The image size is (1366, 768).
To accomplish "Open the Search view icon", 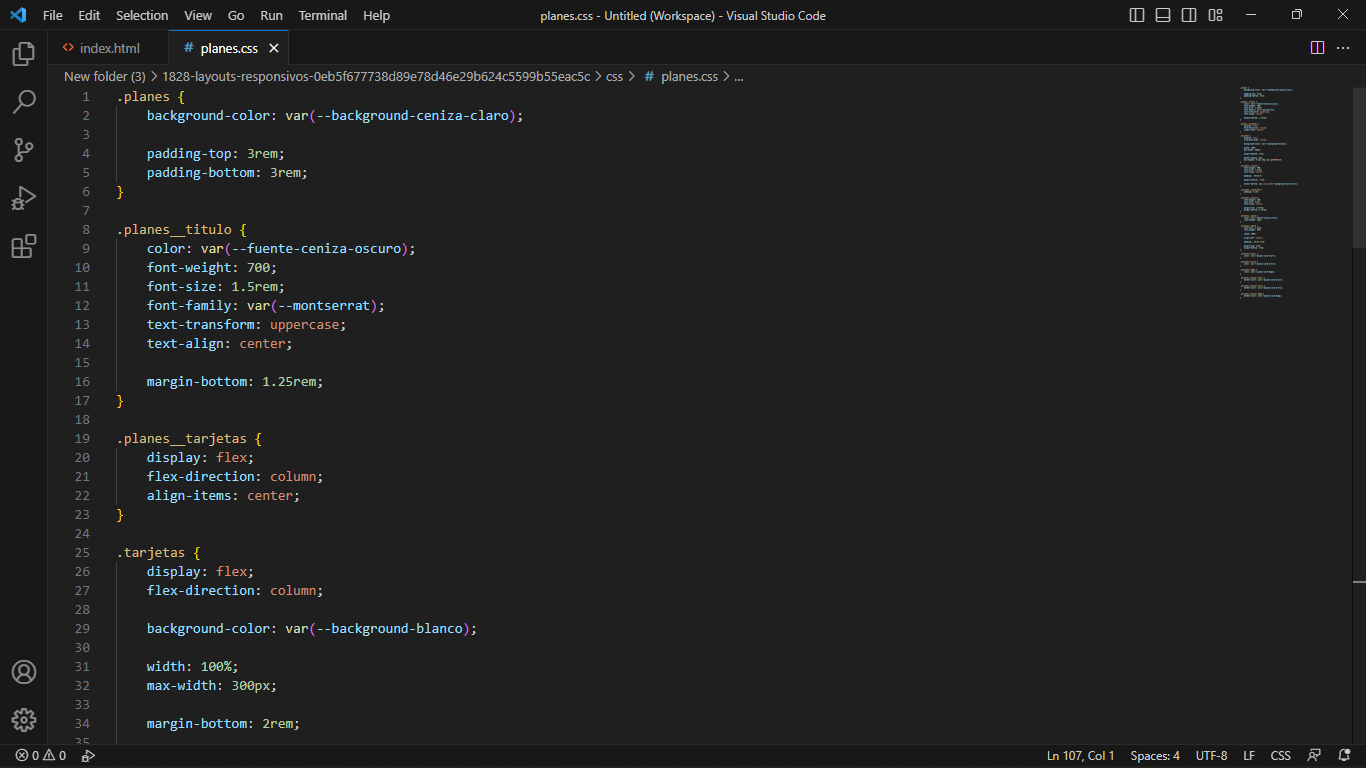I will click(x=24, y=102).
